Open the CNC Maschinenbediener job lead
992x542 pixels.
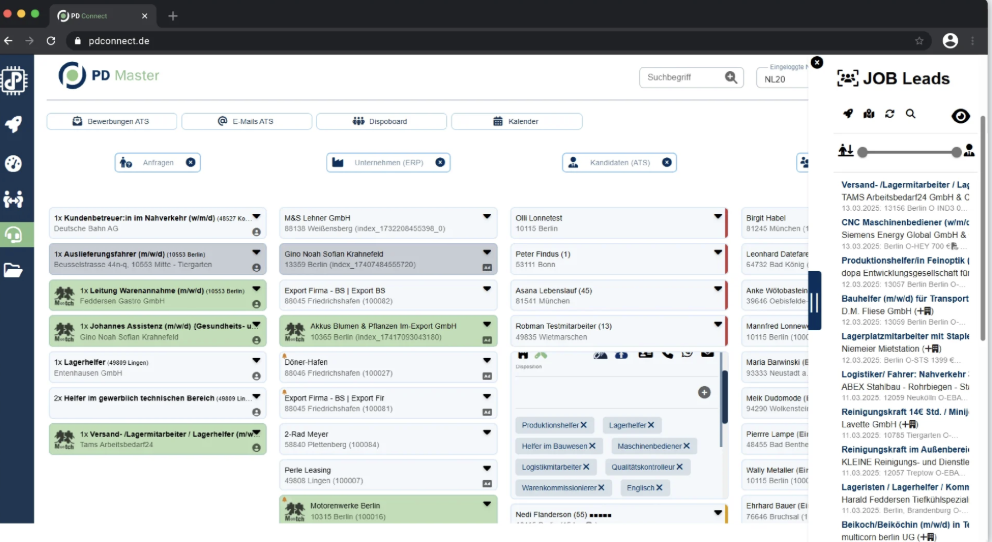tap(905, 222)
